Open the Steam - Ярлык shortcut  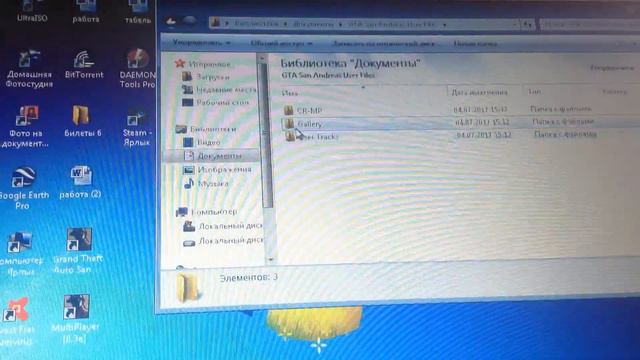click(x=136, y=128)
